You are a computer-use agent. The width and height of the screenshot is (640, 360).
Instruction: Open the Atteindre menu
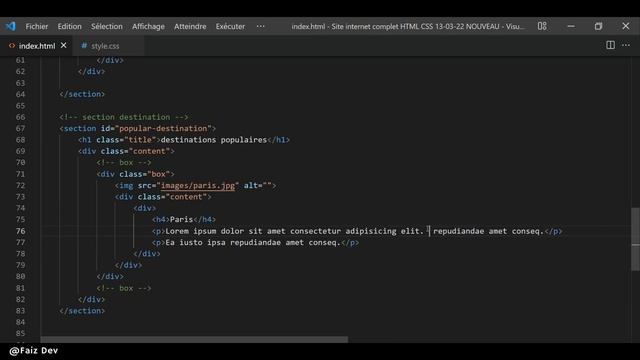tap(190, 26)
